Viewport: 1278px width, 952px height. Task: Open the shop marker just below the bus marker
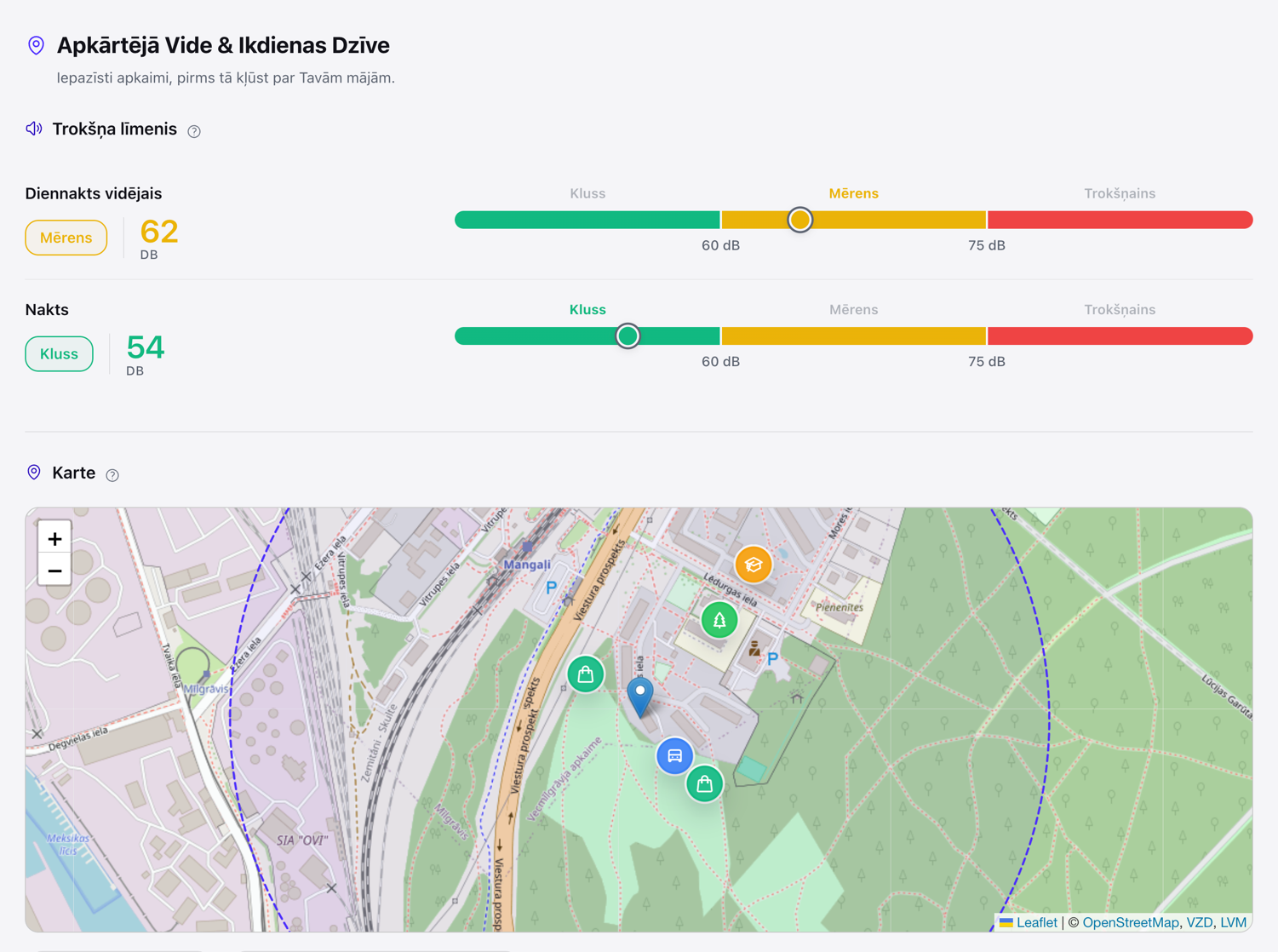click(704, 783)
